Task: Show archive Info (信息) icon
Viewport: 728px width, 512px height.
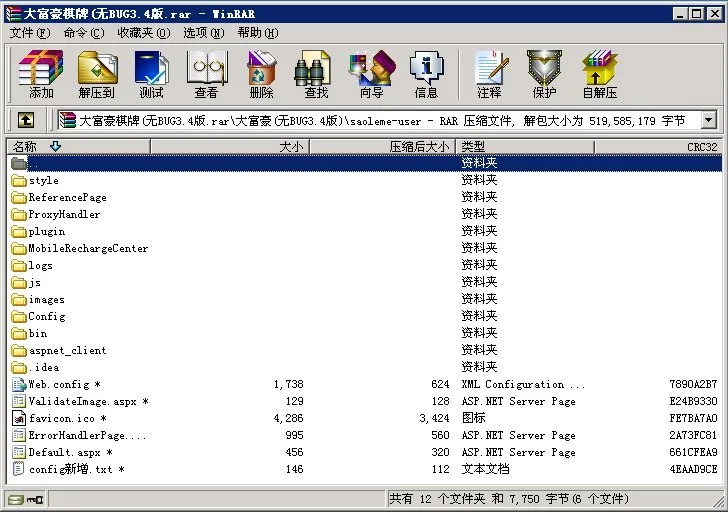Action: [426, 74]
